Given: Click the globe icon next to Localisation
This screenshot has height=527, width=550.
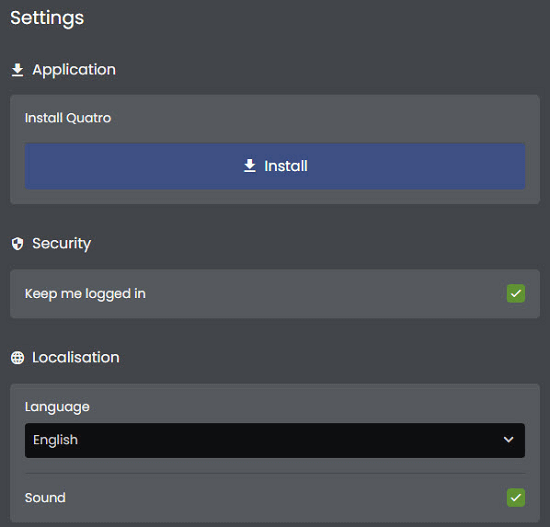Looking at the screenshot, I should coord(17,358).
